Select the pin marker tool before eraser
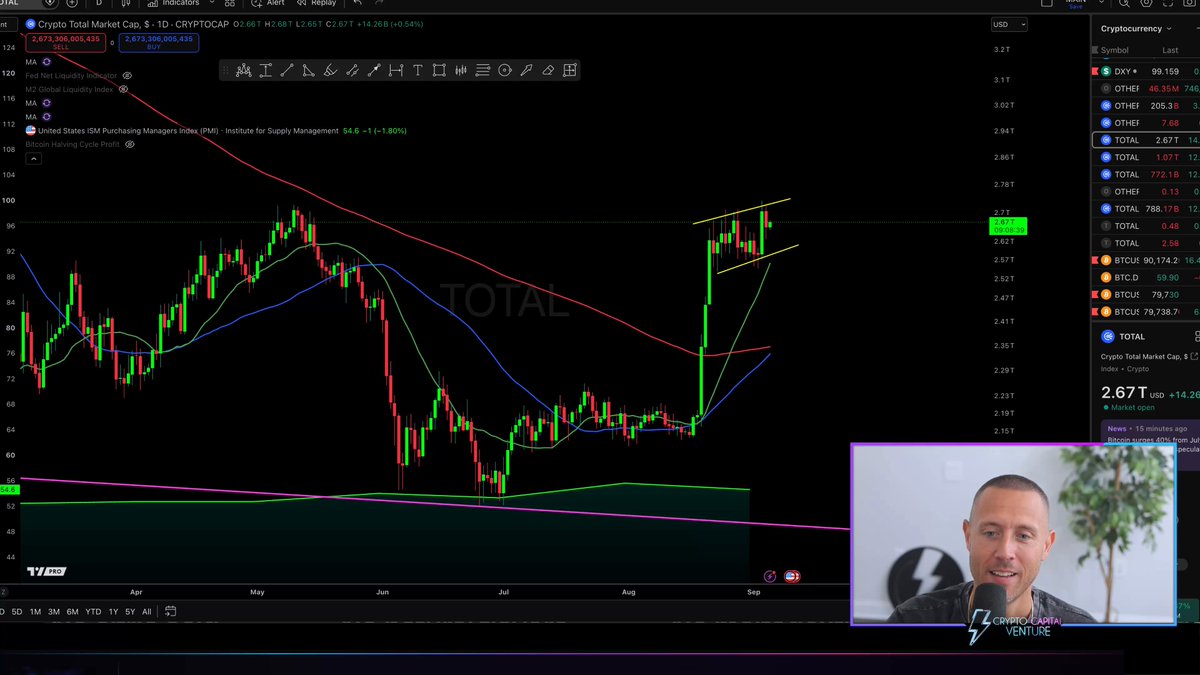Image resolution: width=1200 pixels, height=675 pixels. (526, 70)
